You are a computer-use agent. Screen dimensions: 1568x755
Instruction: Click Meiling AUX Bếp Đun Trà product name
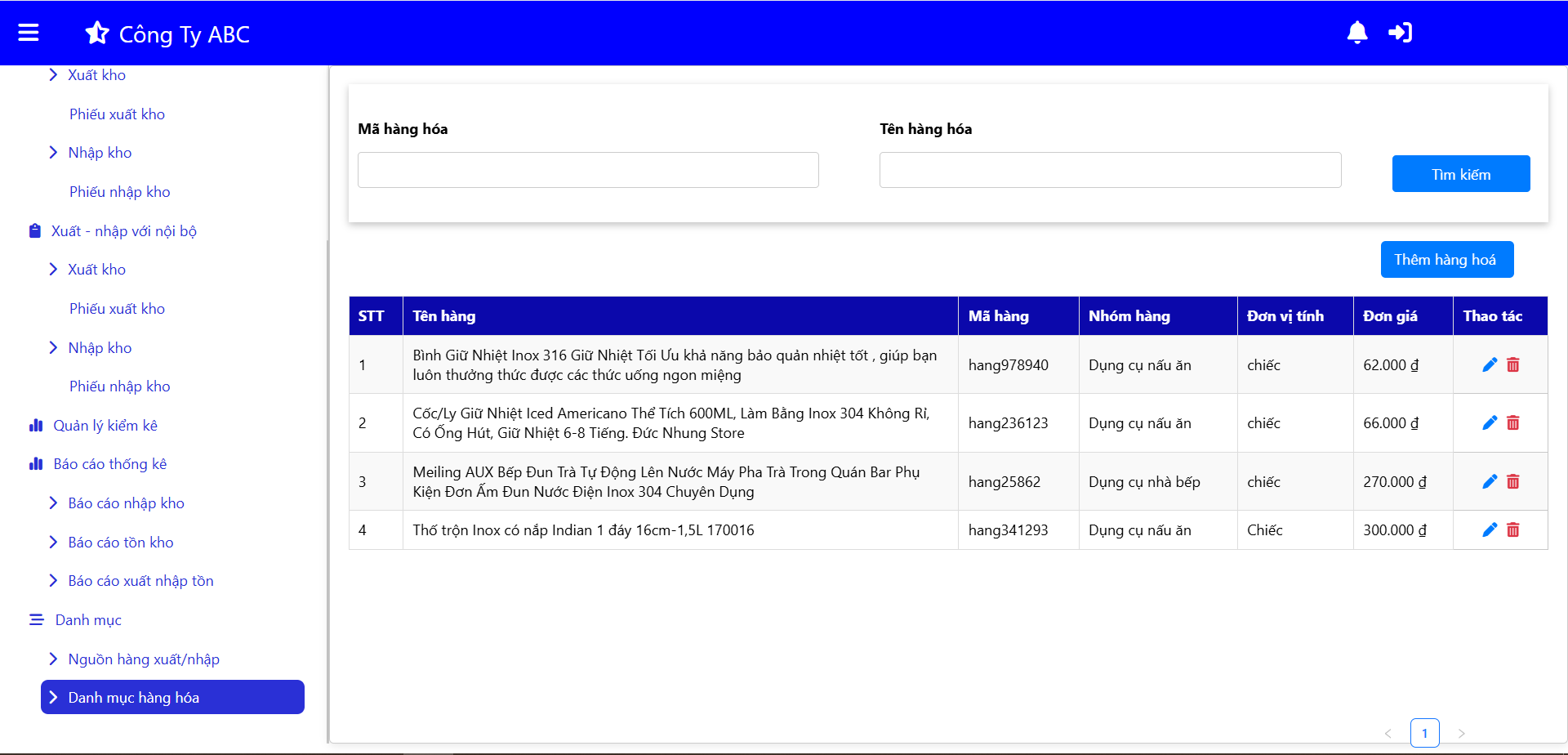point(666,482)
